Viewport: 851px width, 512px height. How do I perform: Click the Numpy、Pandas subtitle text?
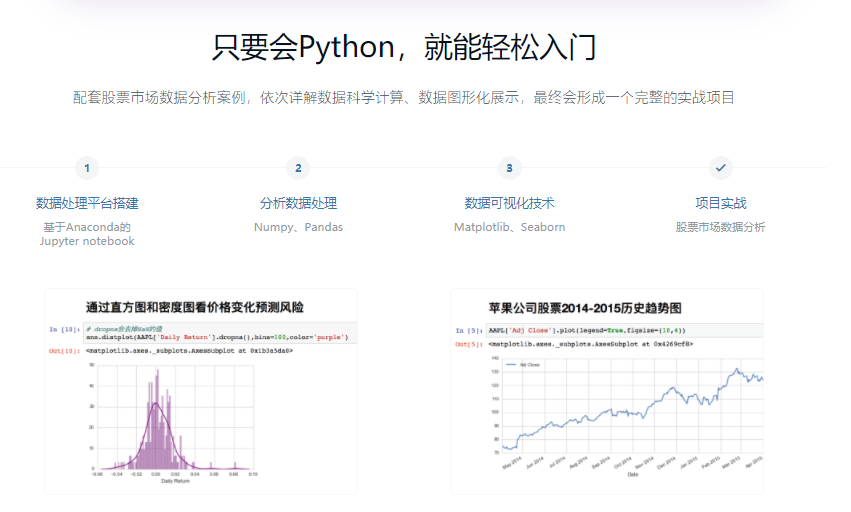coord(298,227)
